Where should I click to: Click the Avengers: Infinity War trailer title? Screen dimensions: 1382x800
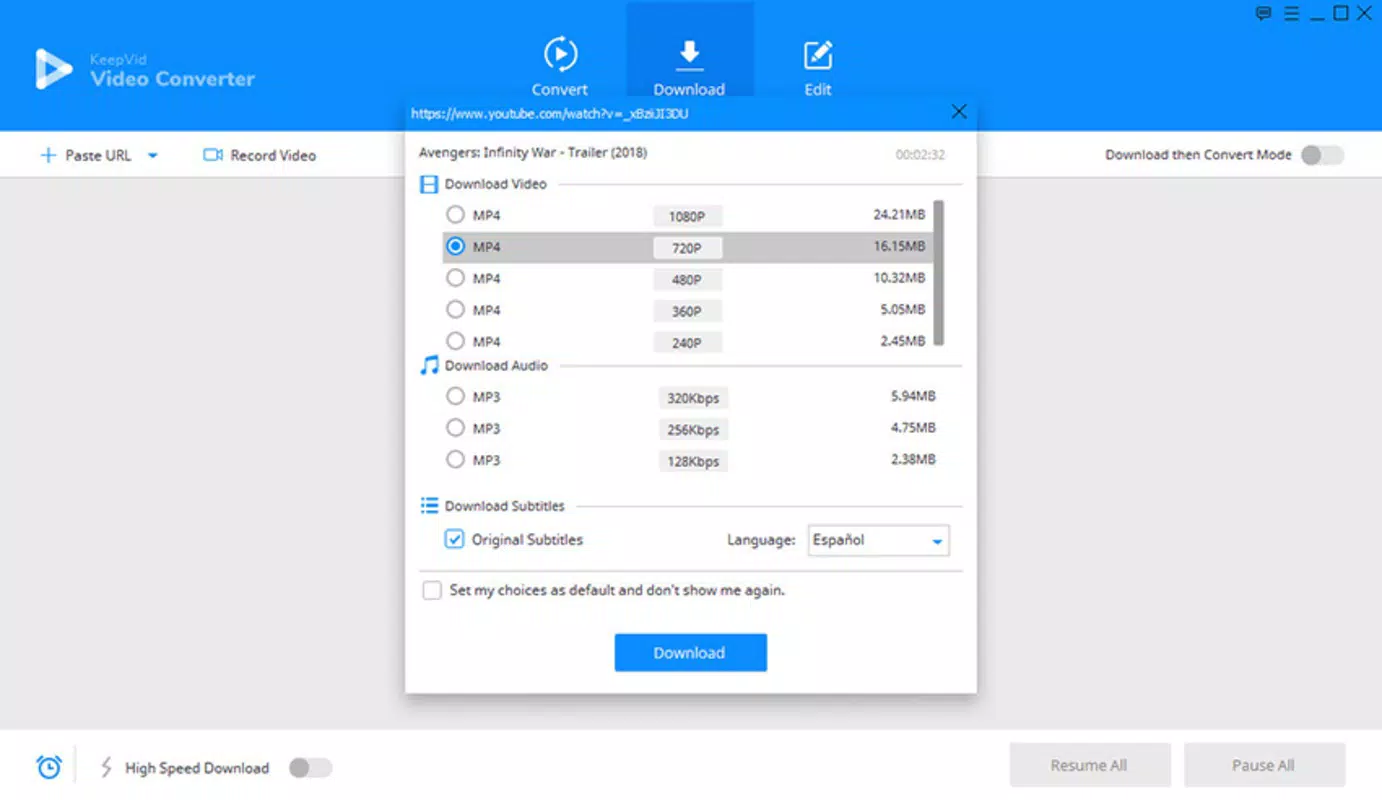point(533,153)
